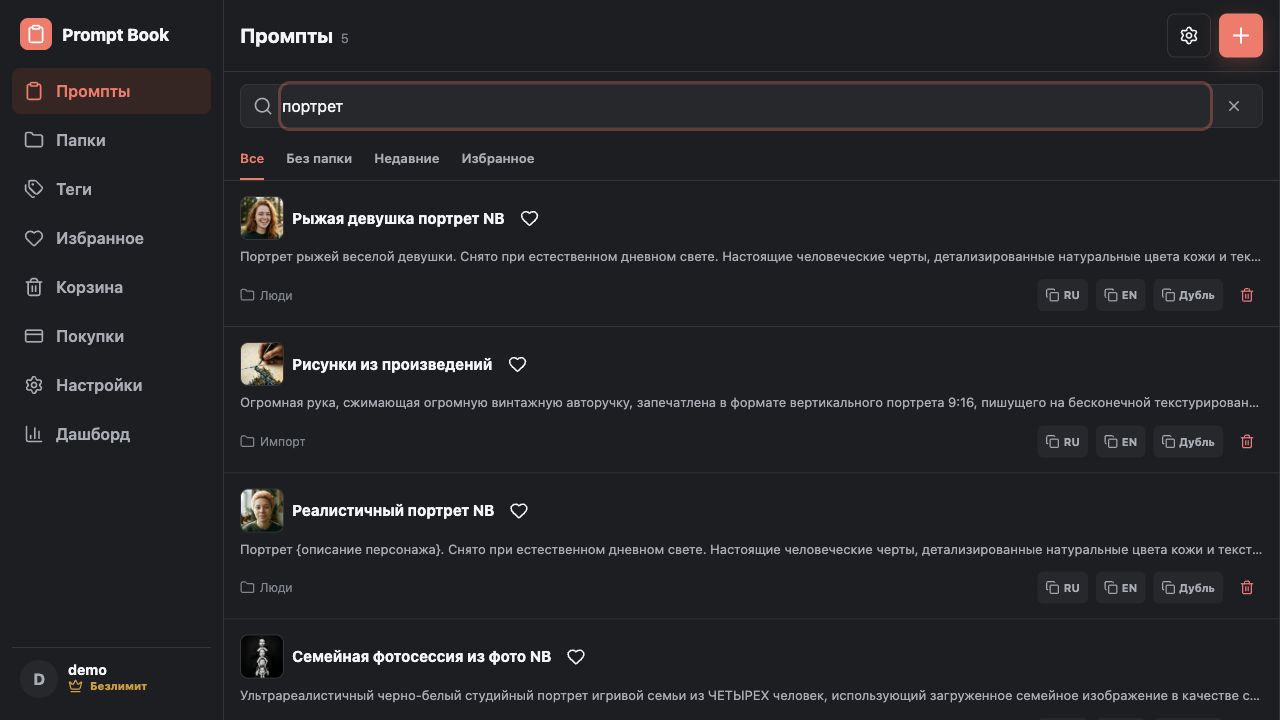Favorite Семейная фотосессия из фото NB heart
The image size is (1280, 720).
(x=576, y=656)
